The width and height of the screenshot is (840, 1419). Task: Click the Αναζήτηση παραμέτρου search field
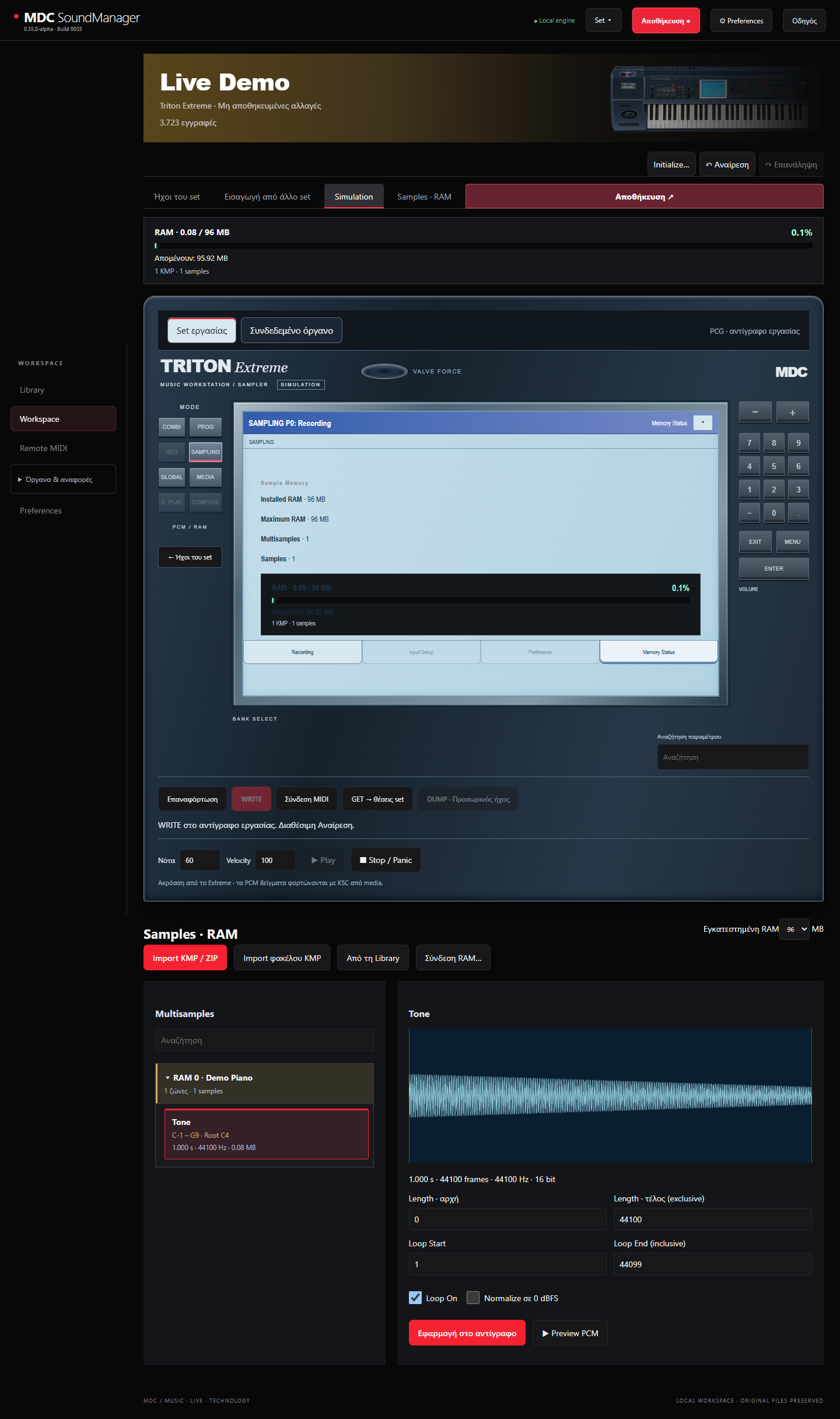733,757
